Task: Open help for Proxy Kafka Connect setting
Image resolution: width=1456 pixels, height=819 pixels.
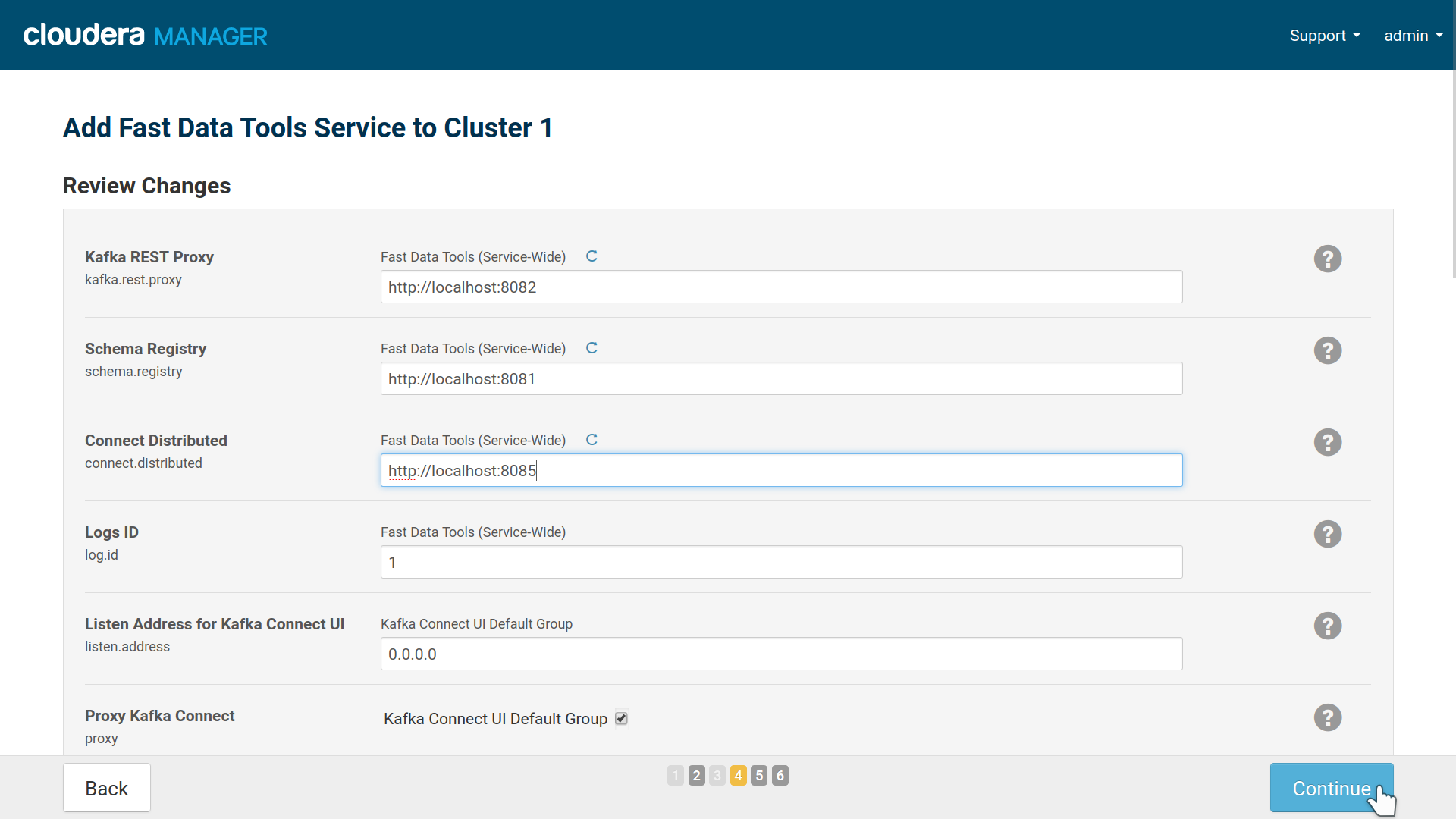Action: tap(1328, 717)
